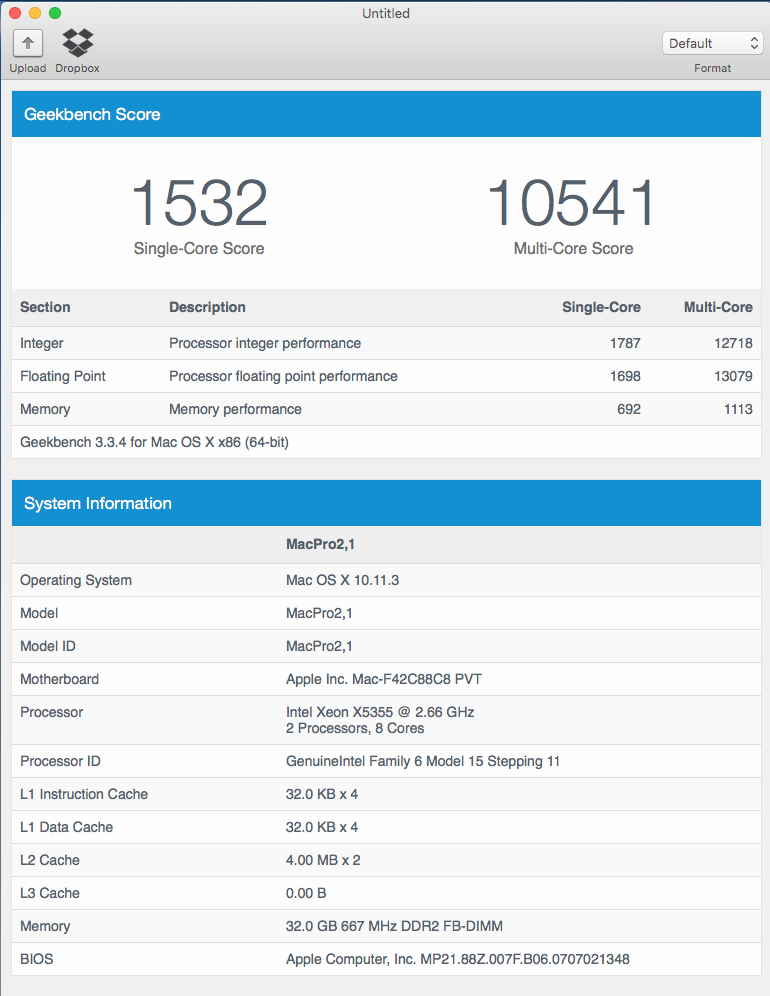Click the L1 Data Cache label
This screenshot has height=996, width=770.
[x=67, y=828]
